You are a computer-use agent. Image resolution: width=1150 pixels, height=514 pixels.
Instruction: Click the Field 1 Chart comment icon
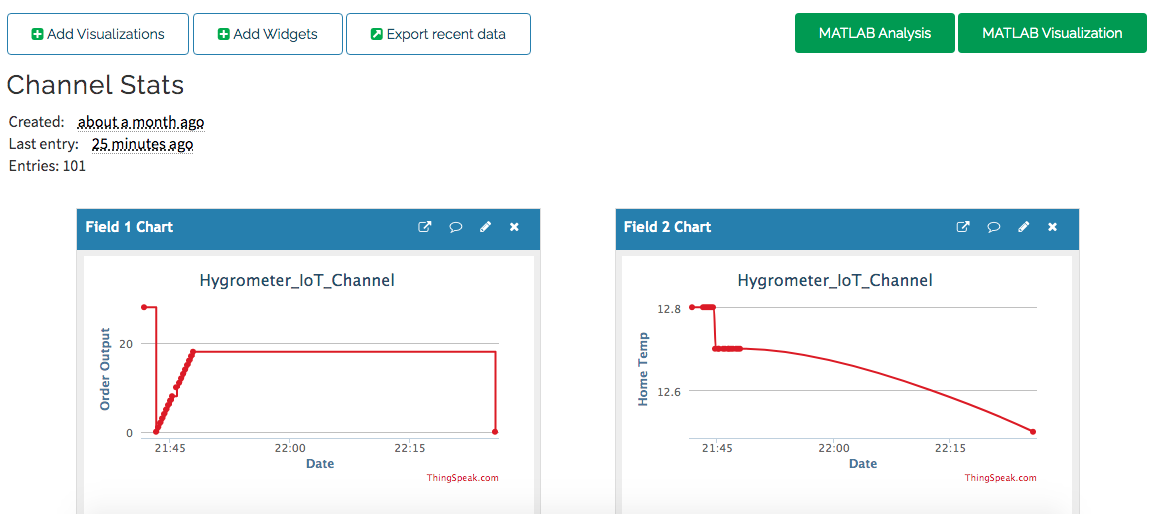[x=455, y=227]
